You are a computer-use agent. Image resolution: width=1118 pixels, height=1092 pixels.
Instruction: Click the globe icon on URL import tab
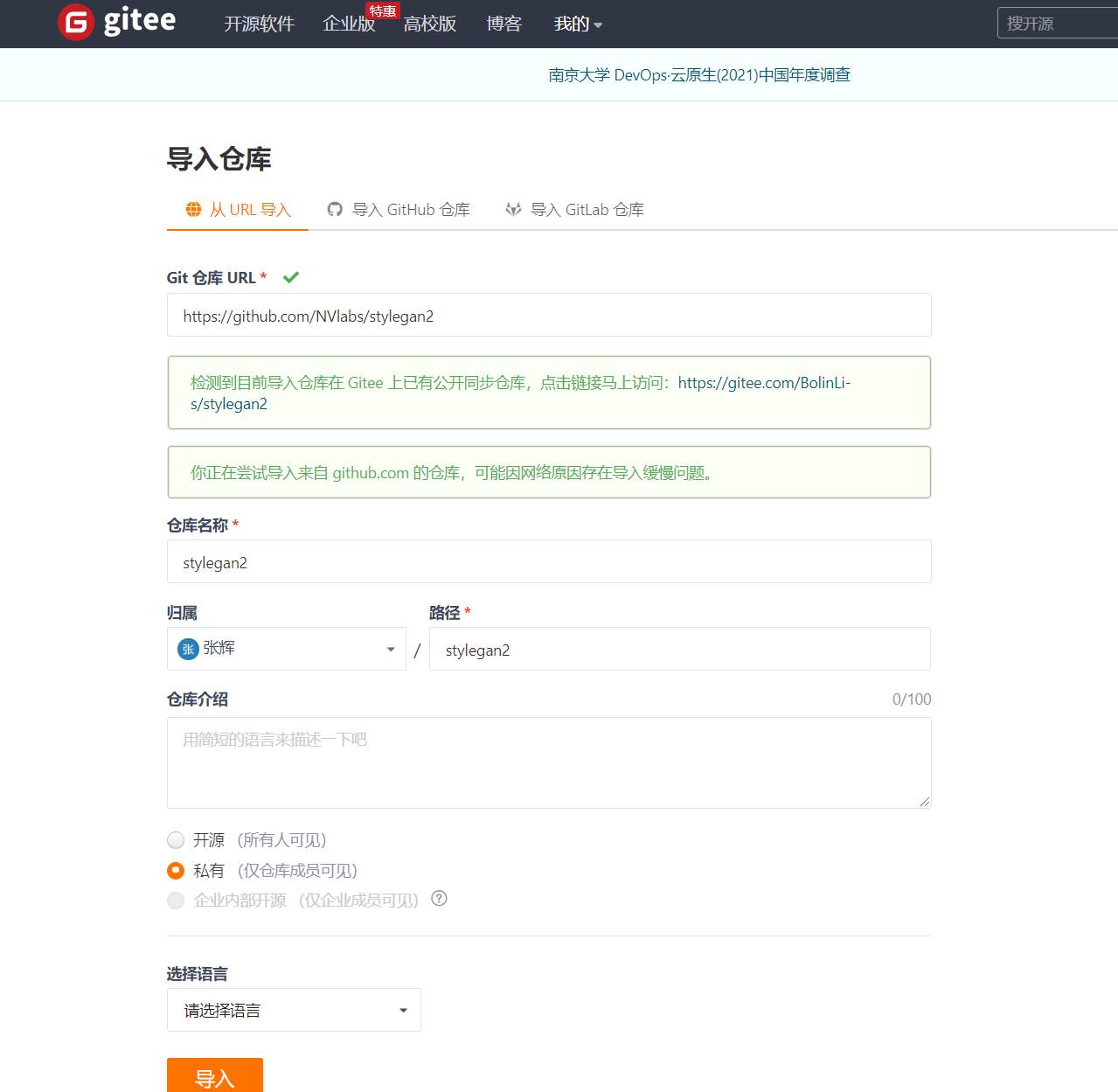click(193, 209)
